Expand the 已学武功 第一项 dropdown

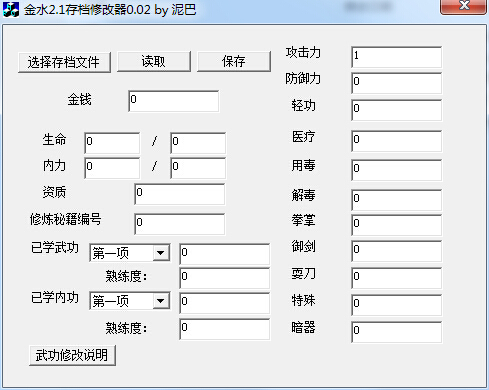[x=161, y=253]
